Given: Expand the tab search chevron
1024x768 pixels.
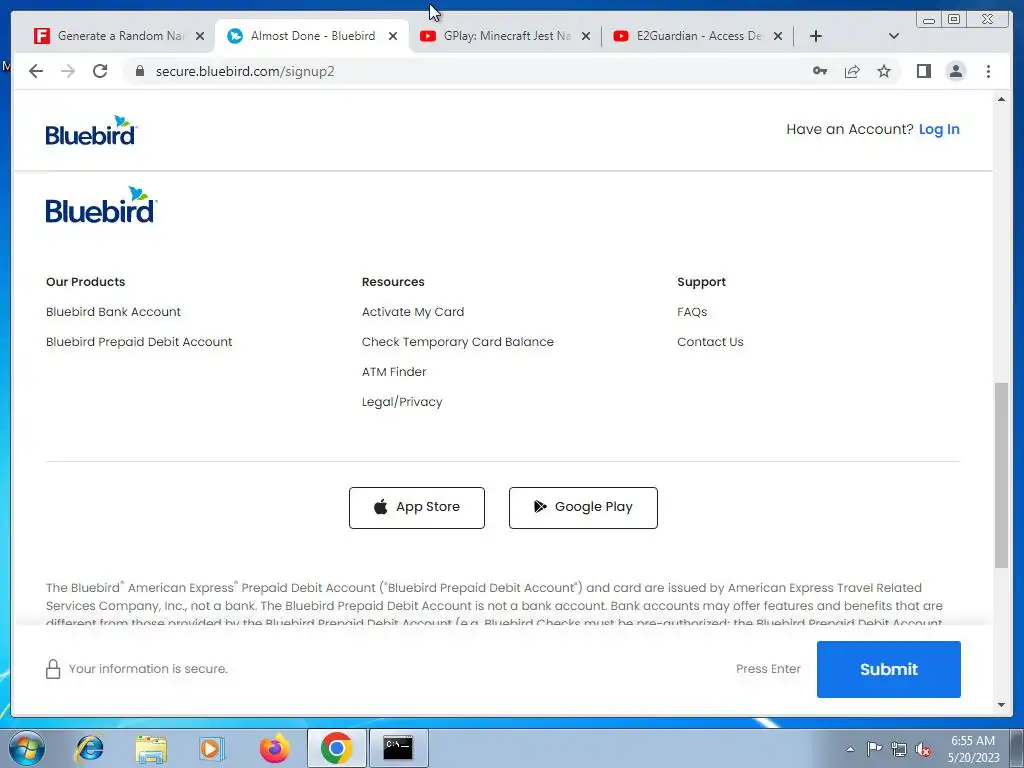Looking at the screenshot, I should 894,36.
